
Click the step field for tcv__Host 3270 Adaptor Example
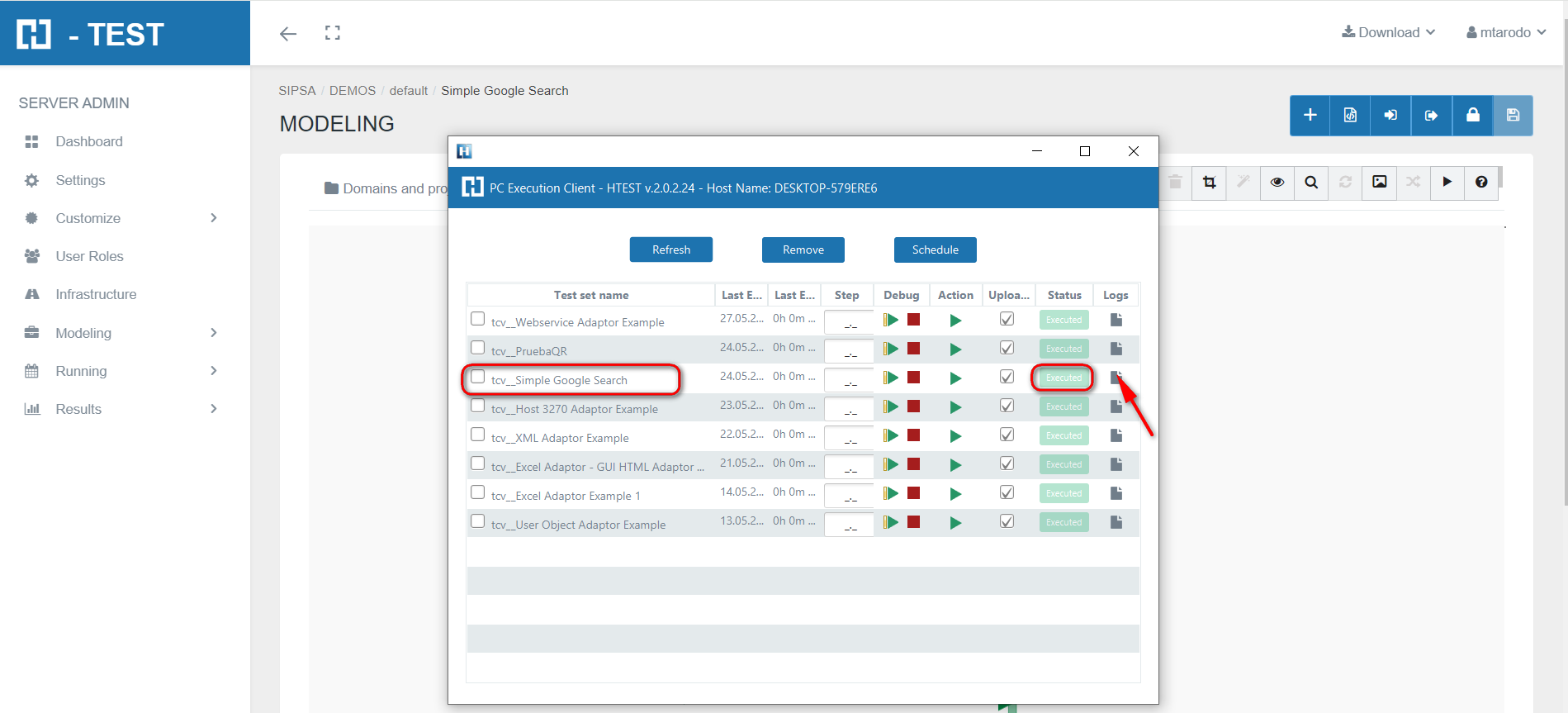coord(849,408)
